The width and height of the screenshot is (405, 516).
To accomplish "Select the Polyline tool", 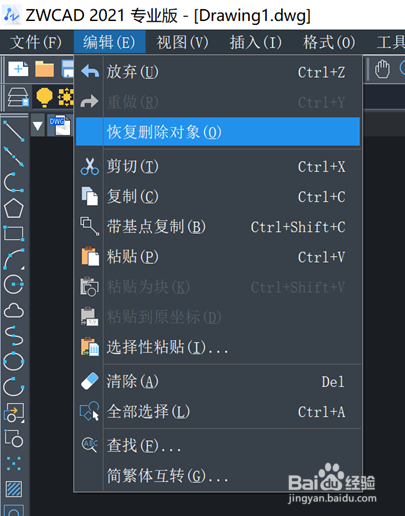I will [14, 182].
